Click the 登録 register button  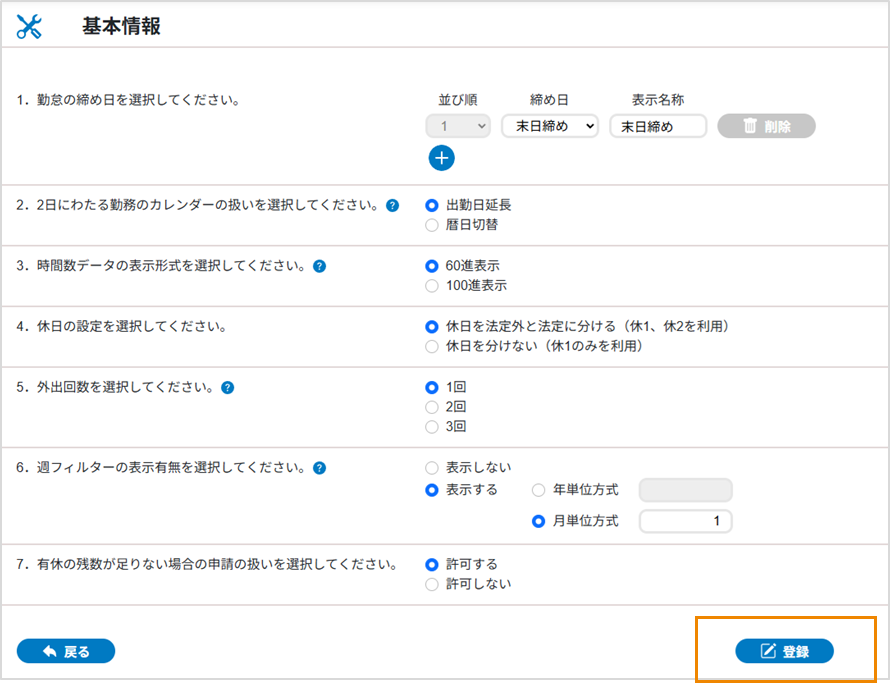tap(784, 652)
